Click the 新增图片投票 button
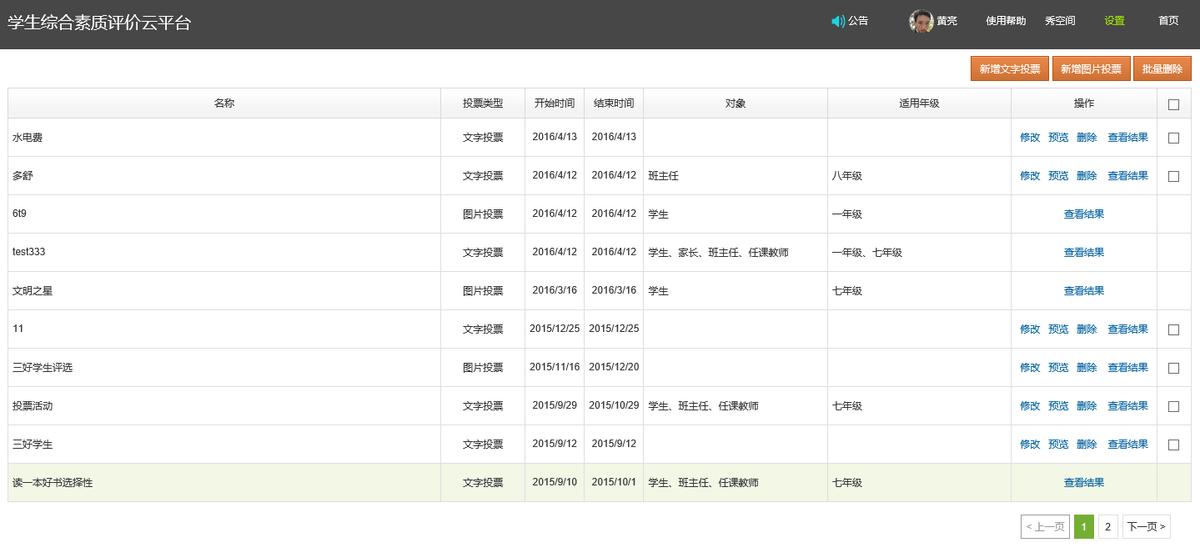The width and height of the screenshot is (1200, 548). (x=1091, y=69)
